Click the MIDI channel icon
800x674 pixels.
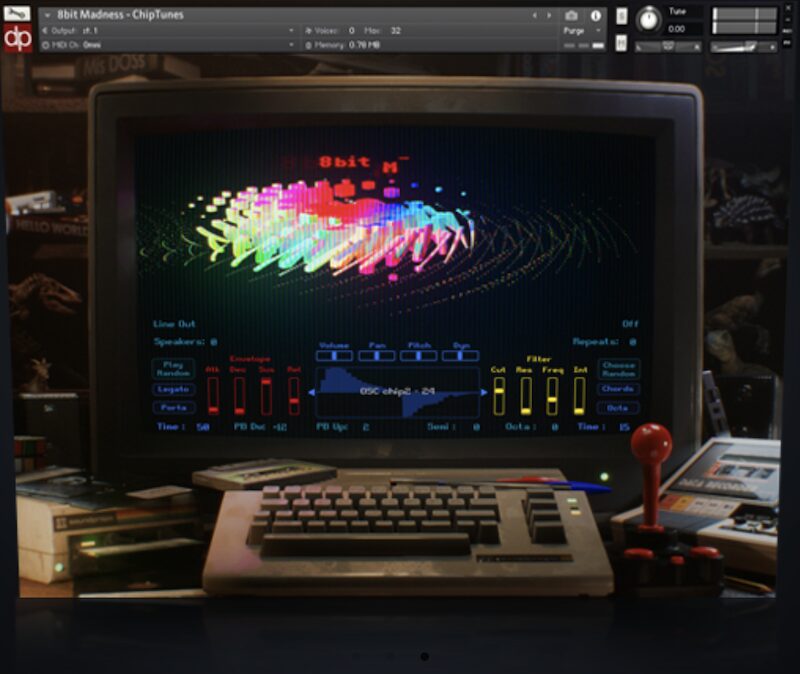[x=45, y=45]
